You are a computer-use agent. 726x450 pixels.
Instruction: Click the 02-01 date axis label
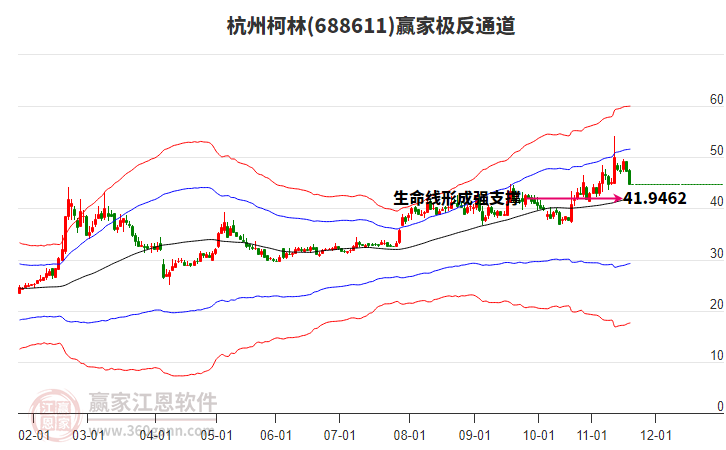tap(34, 436)
